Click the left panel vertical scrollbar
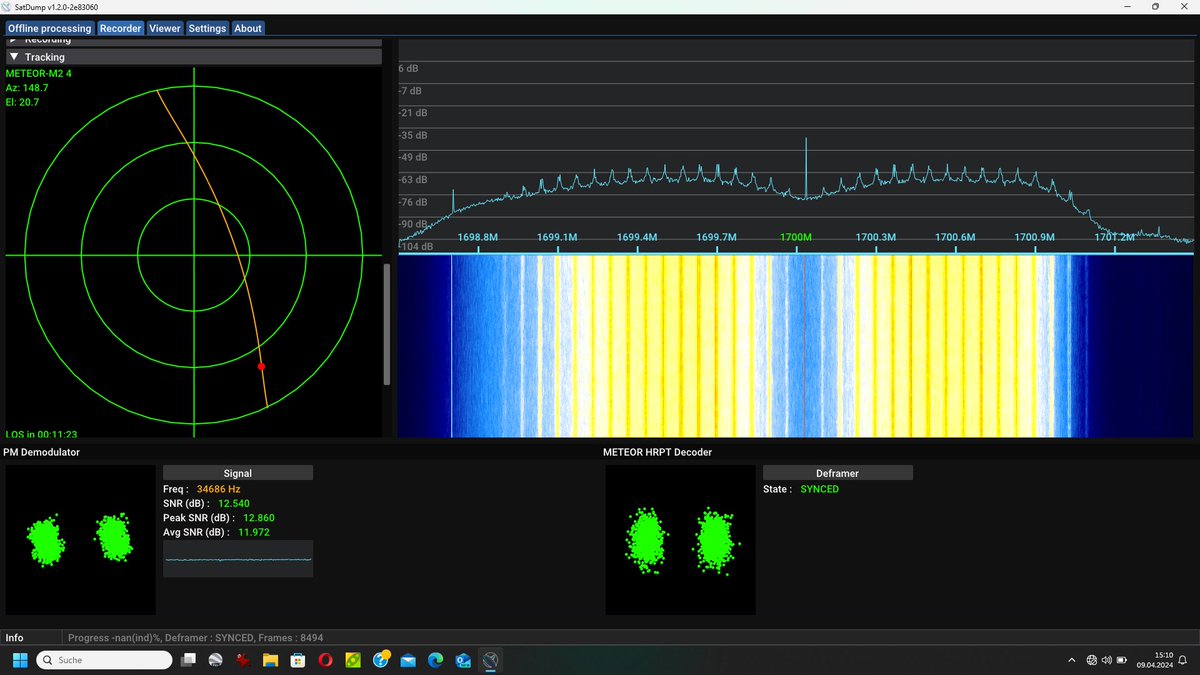1200x675 pixels. click(x=388, y=323)
